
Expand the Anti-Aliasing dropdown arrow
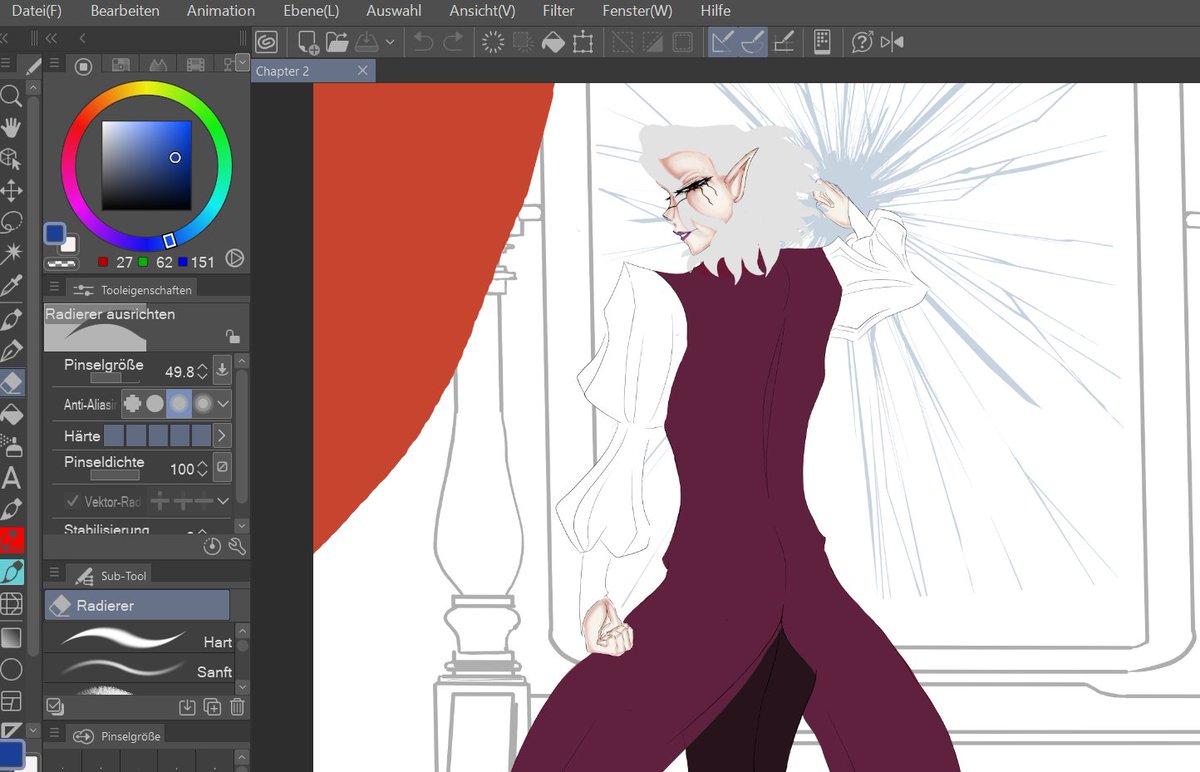point(223,404)
